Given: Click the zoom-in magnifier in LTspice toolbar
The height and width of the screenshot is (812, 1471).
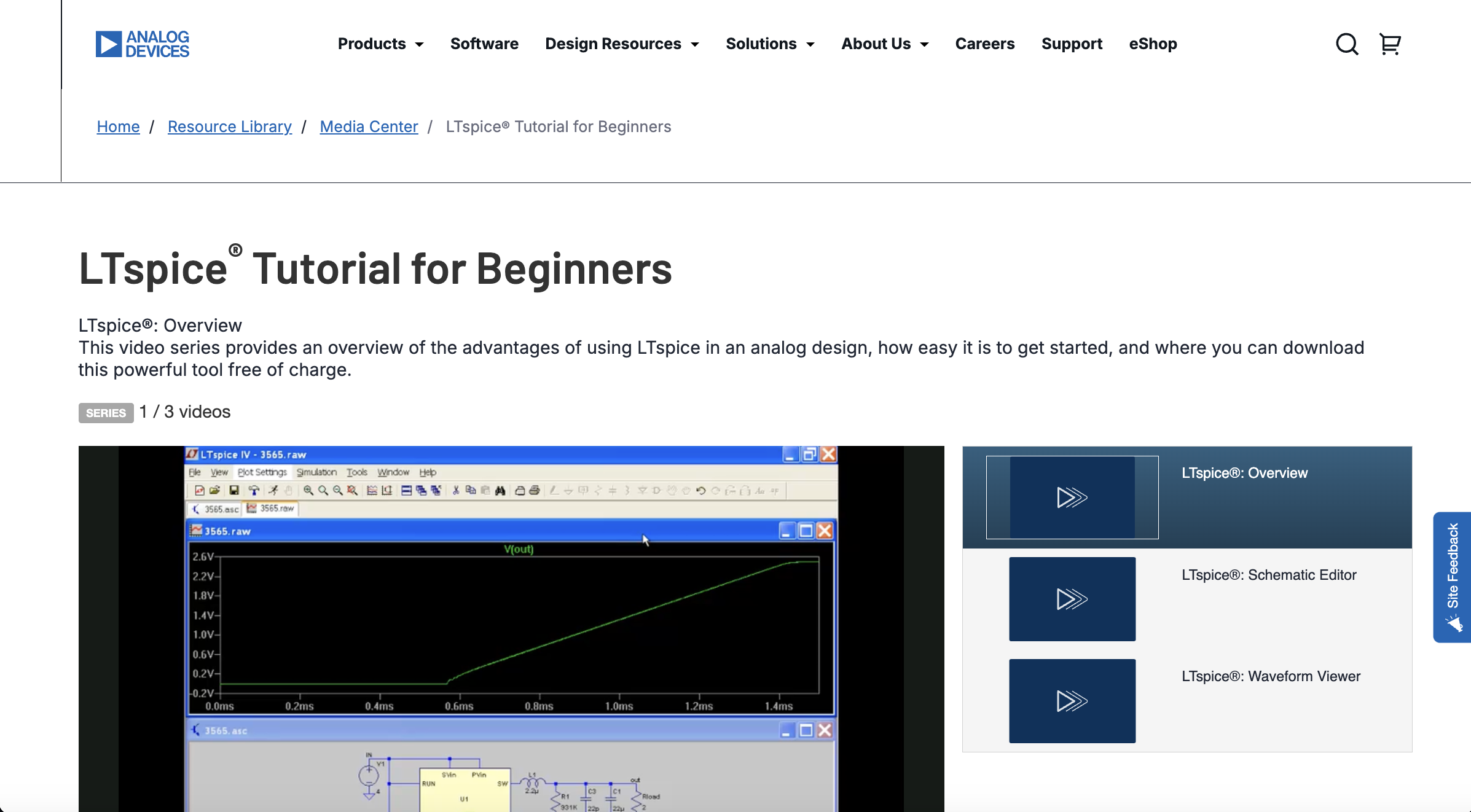Looking at the screenshot, I should point(308,490).
